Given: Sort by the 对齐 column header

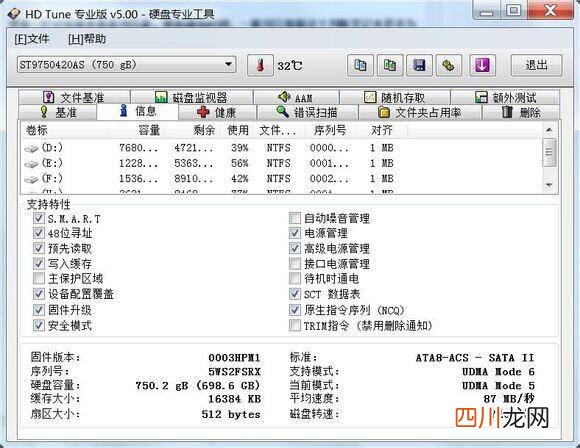Looking at the screenshot, I should (x=382, y=130).
